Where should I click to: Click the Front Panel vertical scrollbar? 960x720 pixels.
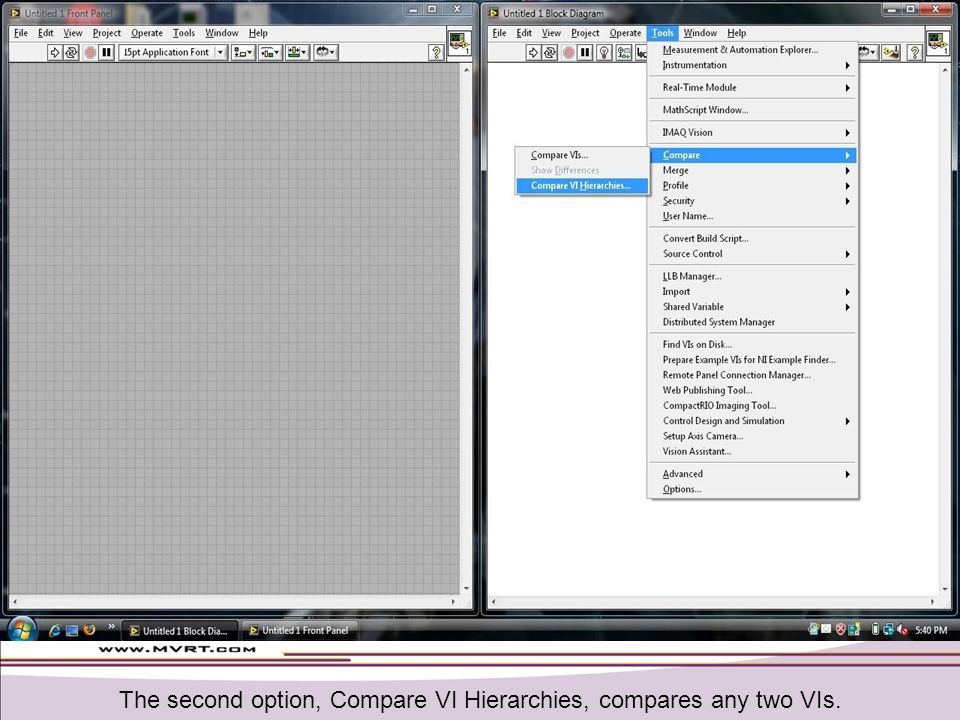(x=467, y=329)
